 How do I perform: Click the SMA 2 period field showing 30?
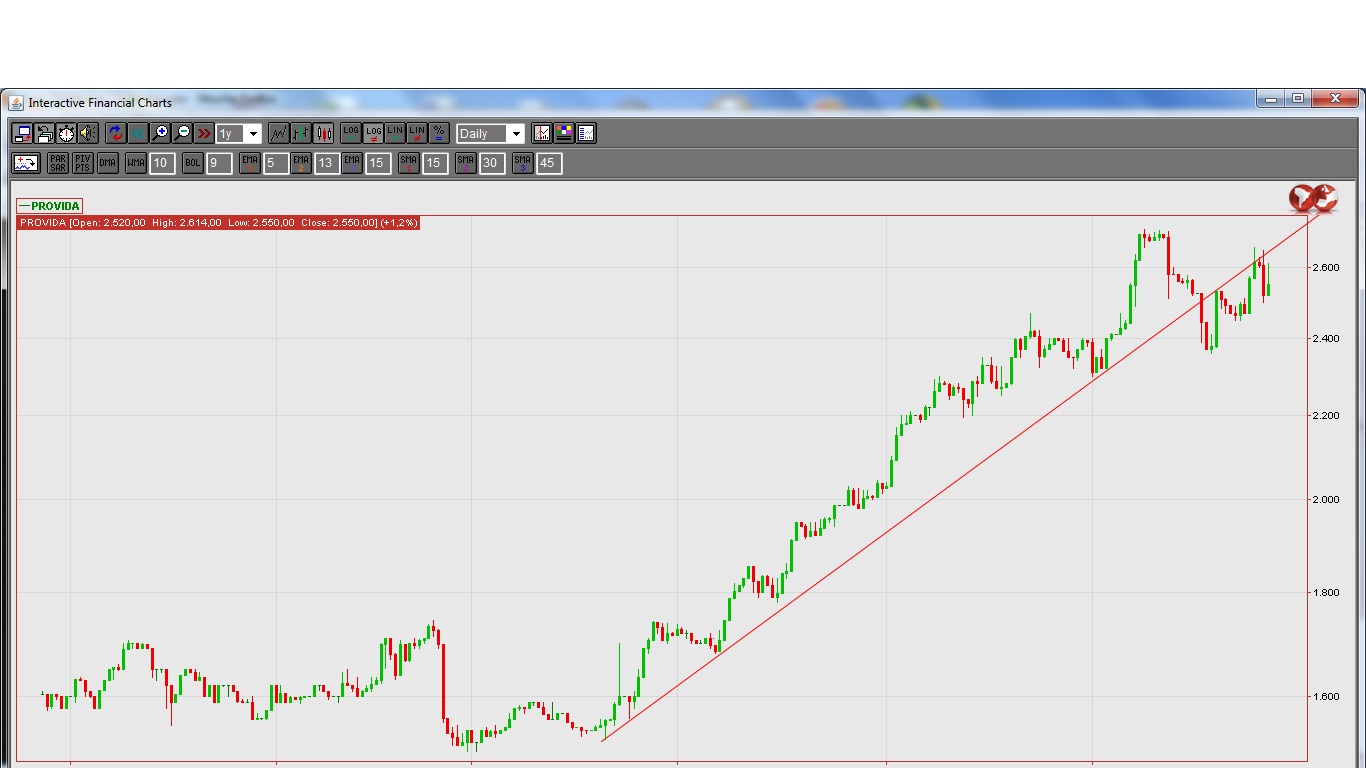(492, 163)
